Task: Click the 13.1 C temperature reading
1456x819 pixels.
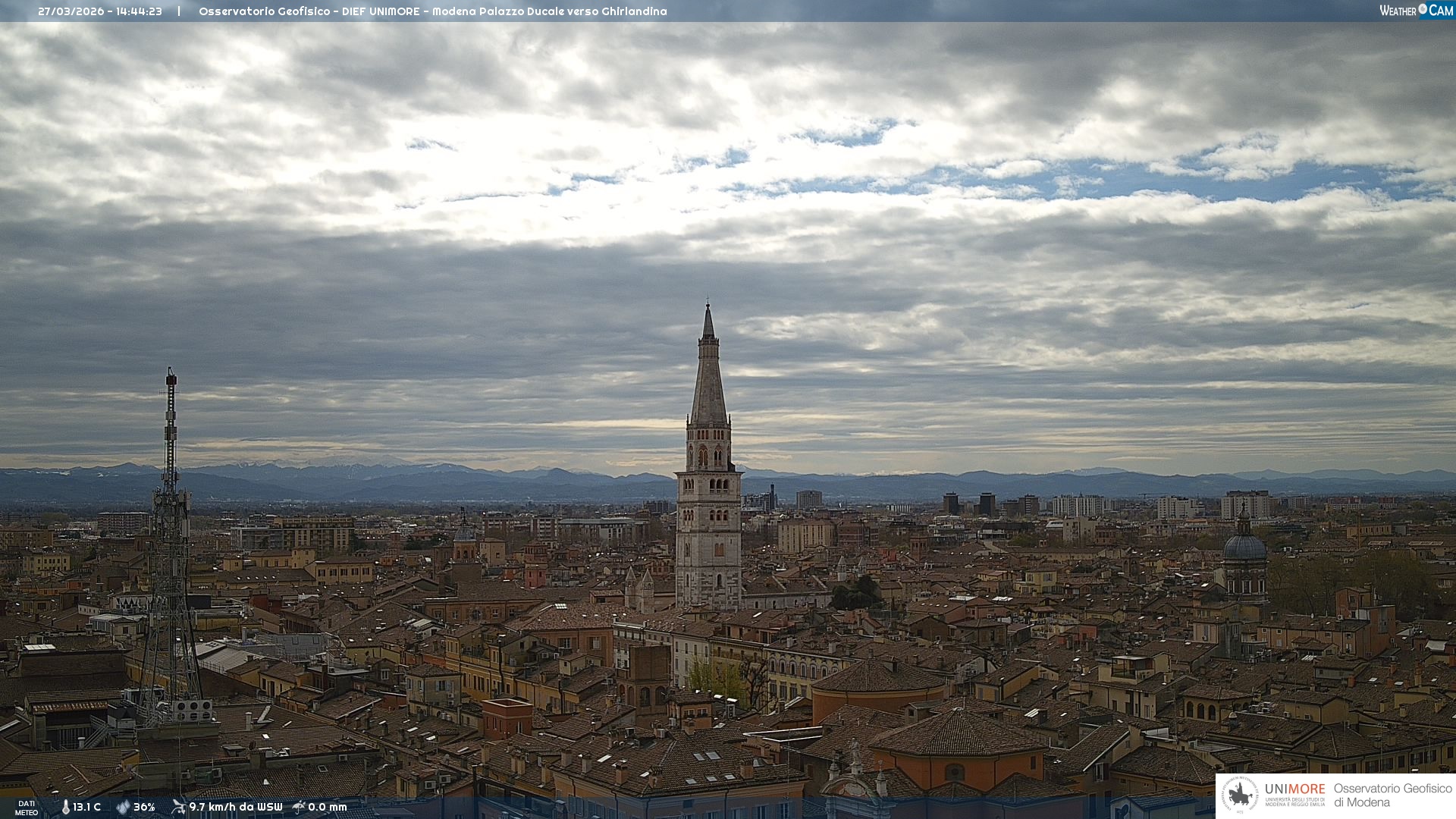Action: coord(87,807)
